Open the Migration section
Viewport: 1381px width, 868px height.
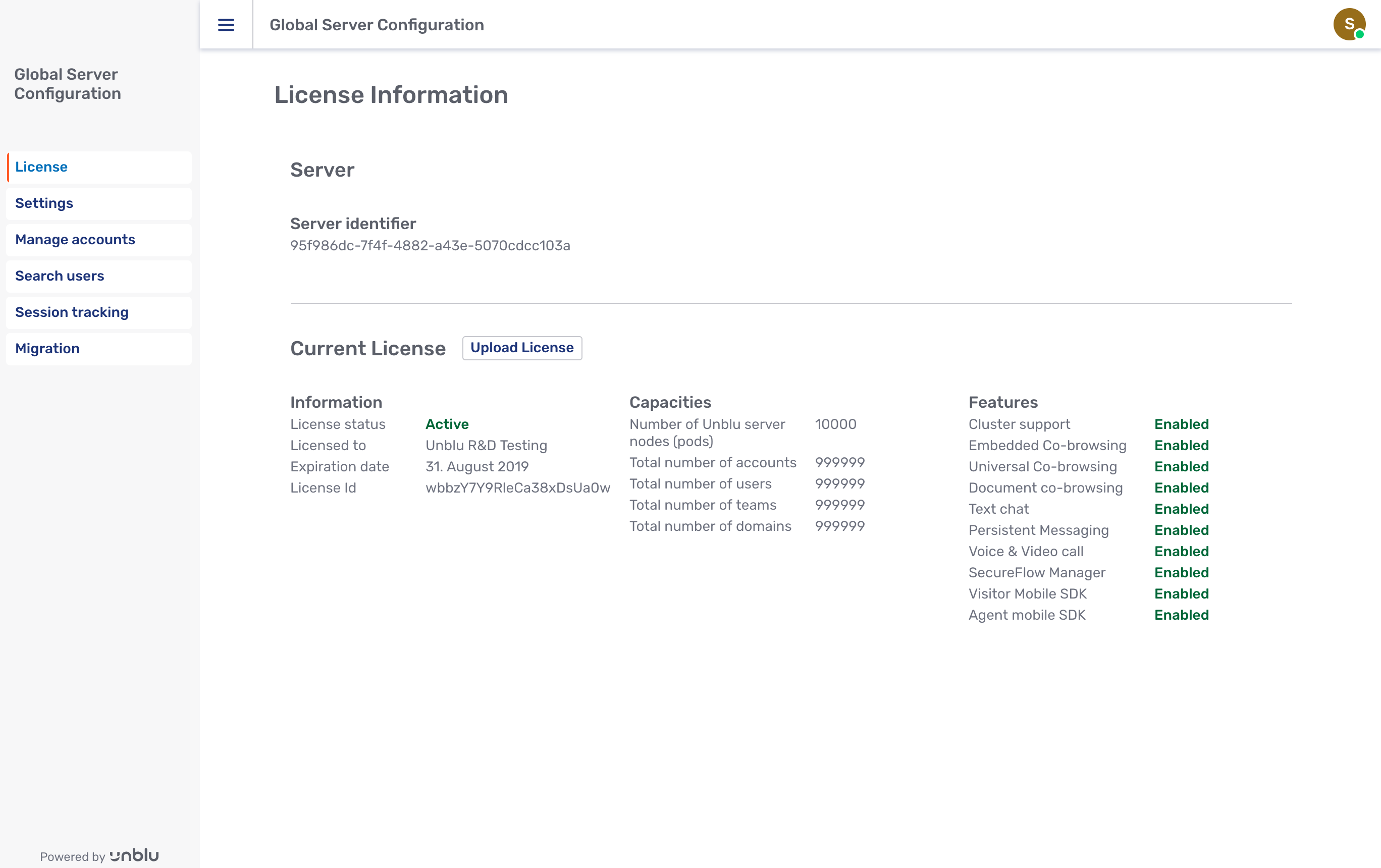click(x=47, y=348)
